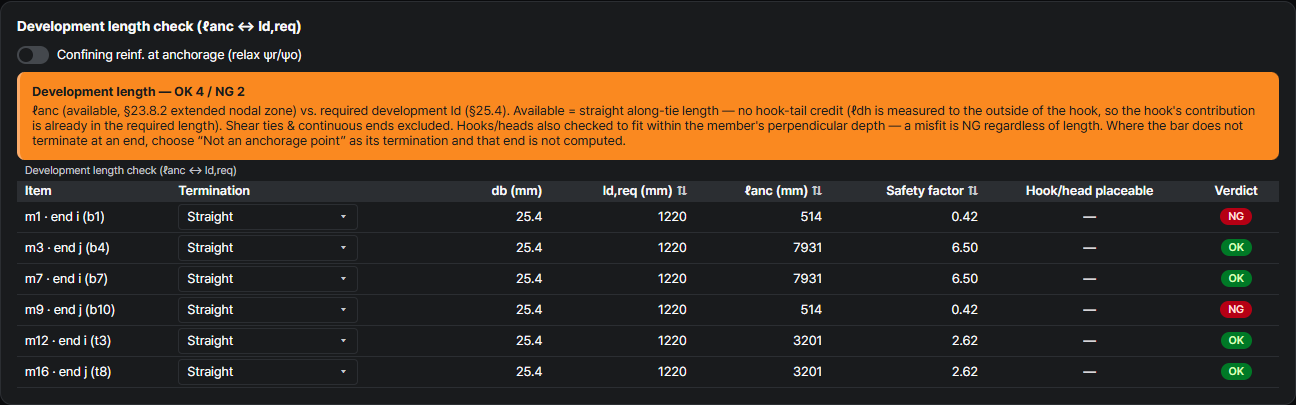Open termination dropdown for m7 end i
Viewport: 1296px width, 405px height.
point(268,279)
